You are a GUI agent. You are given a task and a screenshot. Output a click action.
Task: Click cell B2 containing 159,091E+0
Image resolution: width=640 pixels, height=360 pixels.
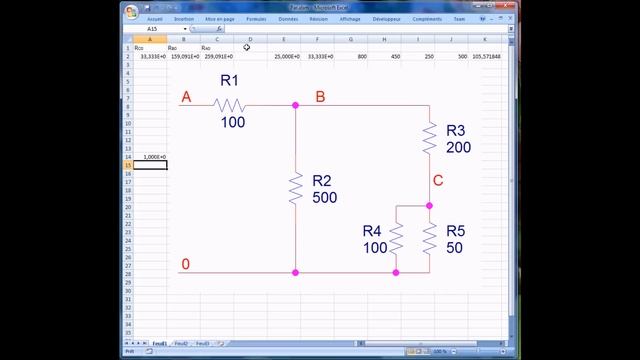(x=183, y=56)
